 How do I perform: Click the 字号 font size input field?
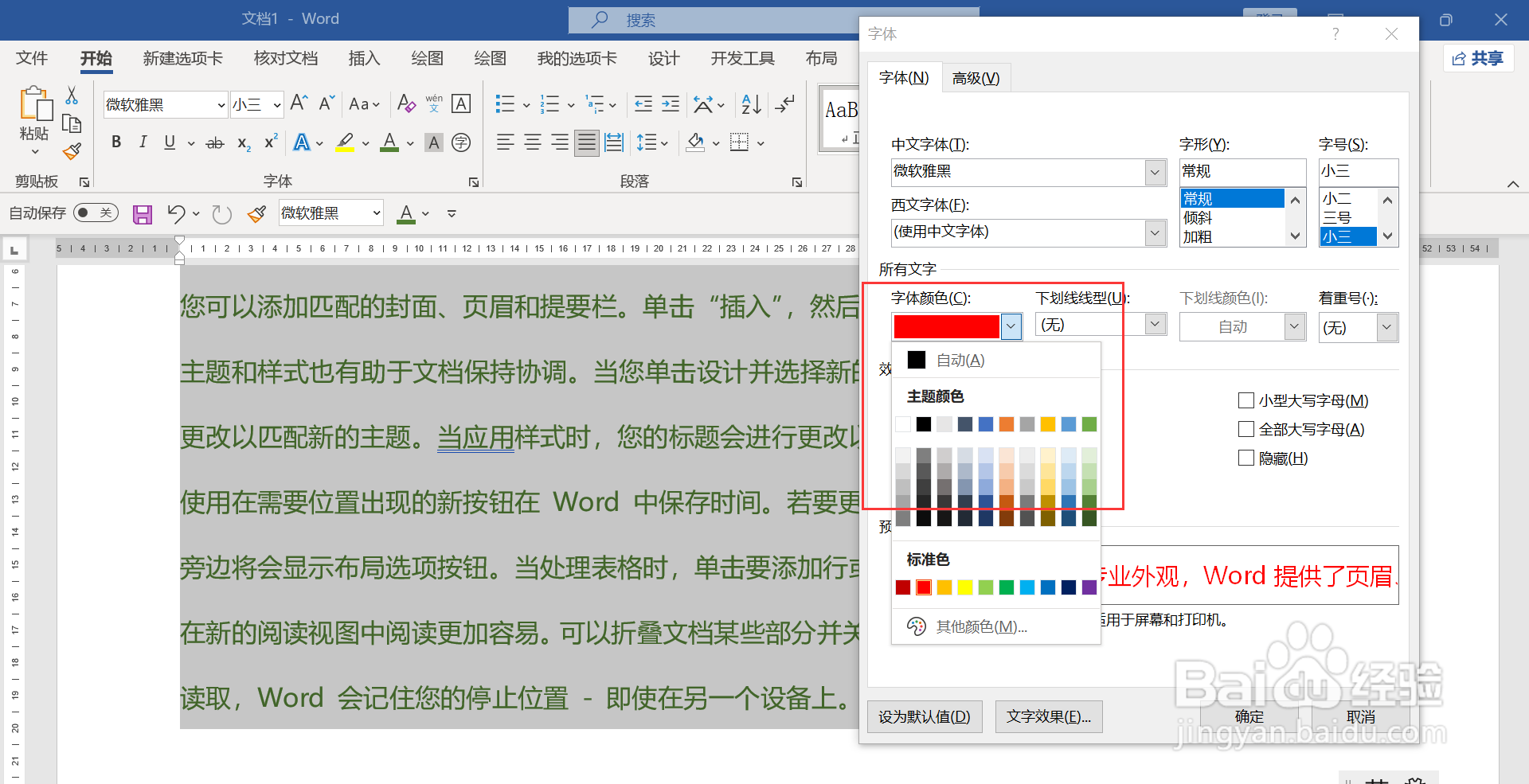pos(1359,171)
